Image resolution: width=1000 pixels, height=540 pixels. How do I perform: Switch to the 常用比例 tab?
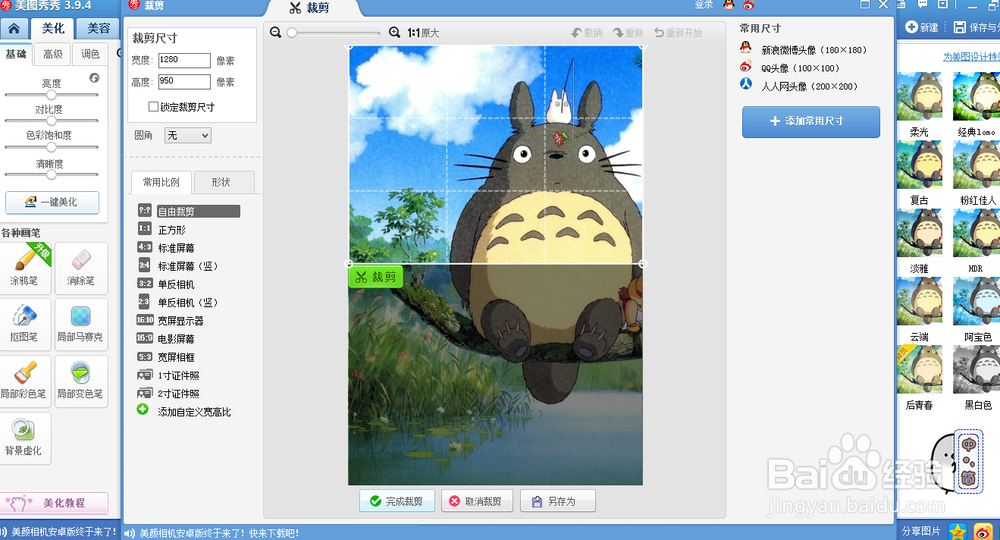[161, 182]
